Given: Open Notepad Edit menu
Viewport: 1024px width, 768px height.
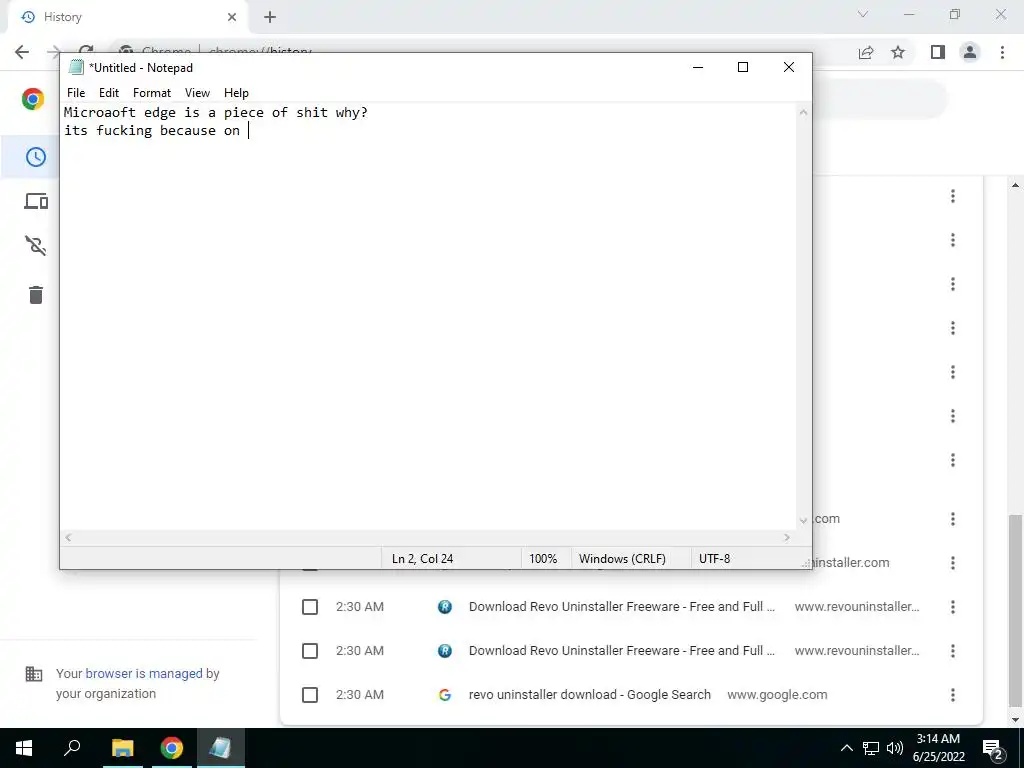Looking at the screenshot, I should tap(108, 93).
